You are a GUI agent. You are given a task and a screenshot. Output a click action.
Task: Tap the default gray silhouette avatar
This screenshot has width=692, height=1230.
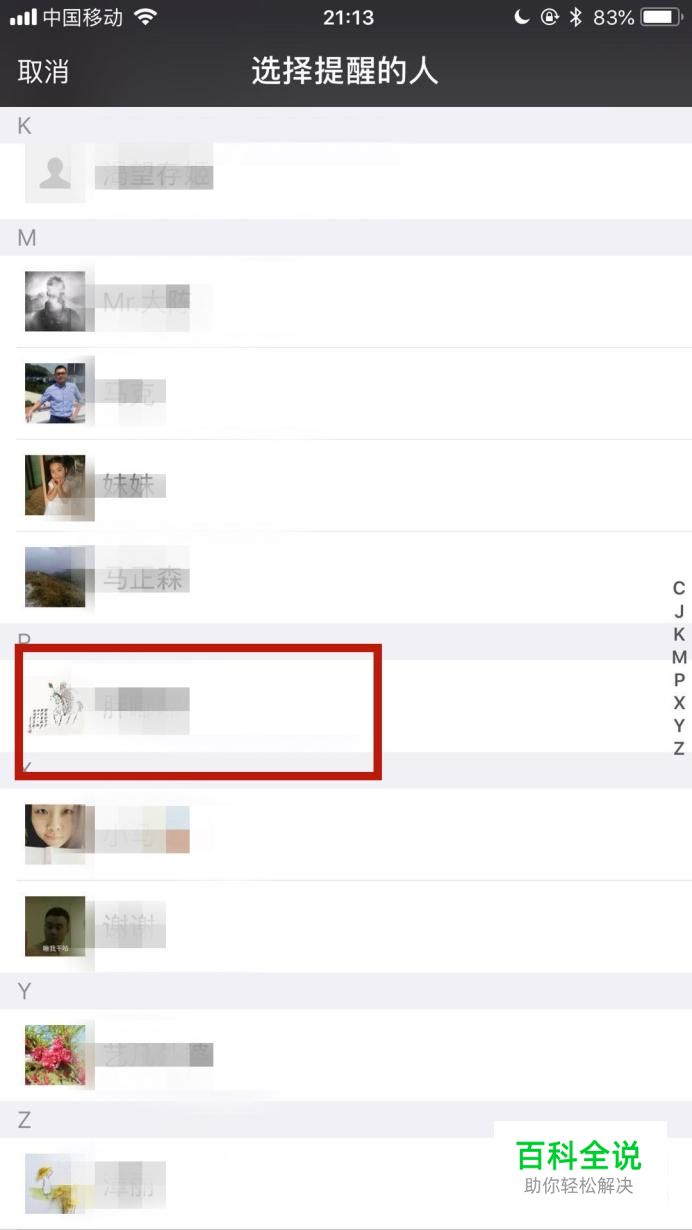click(55, 174)
